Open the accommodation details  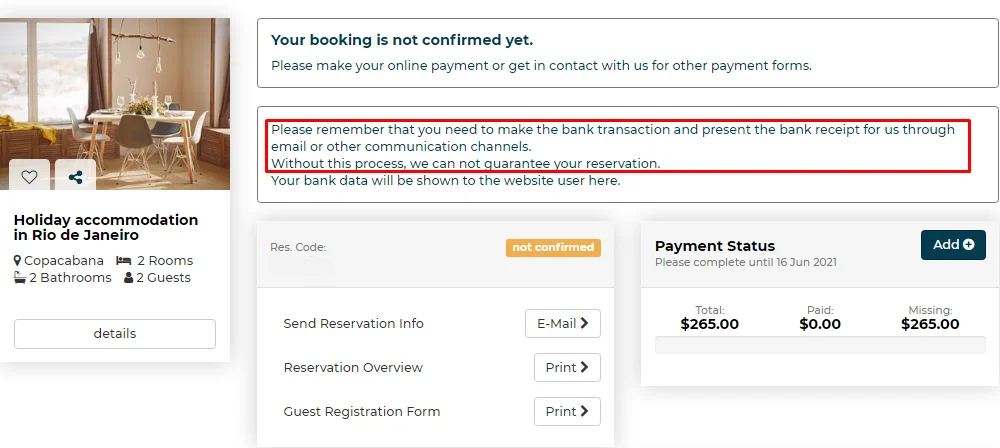pyautogui.click(x=115, y=334)
